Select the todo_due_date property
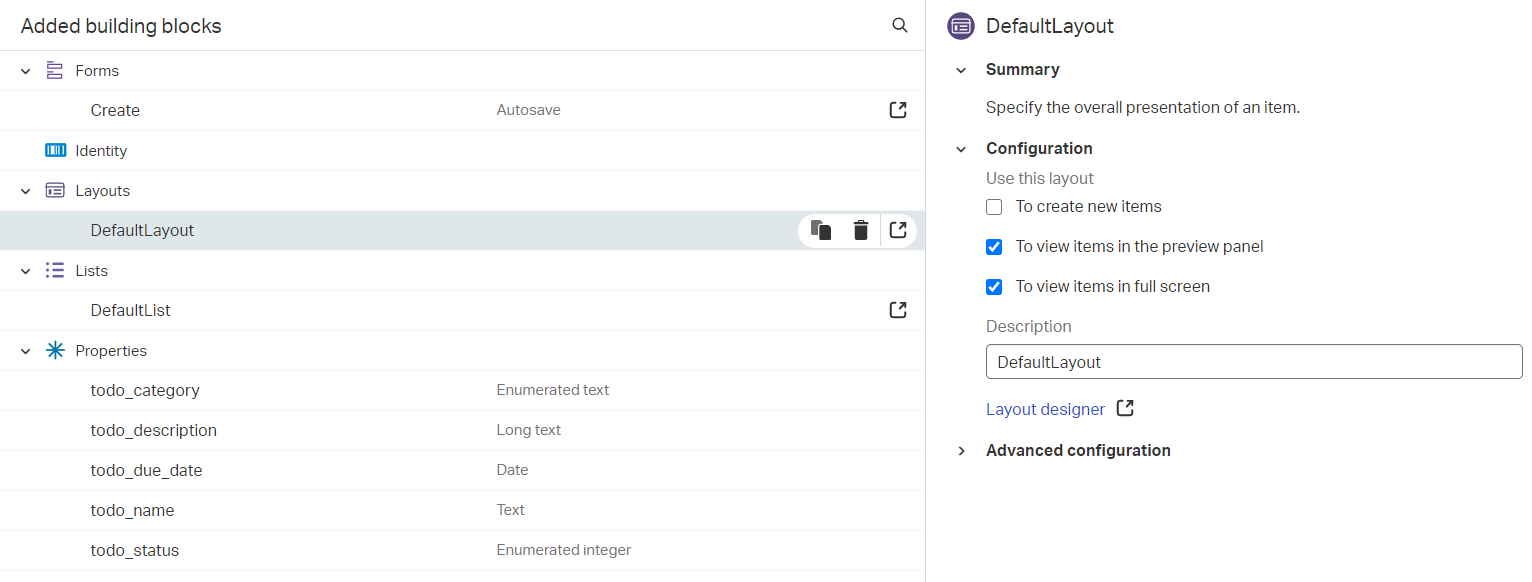The height and width of the screenshot is (582, 1532). (146, 470)
